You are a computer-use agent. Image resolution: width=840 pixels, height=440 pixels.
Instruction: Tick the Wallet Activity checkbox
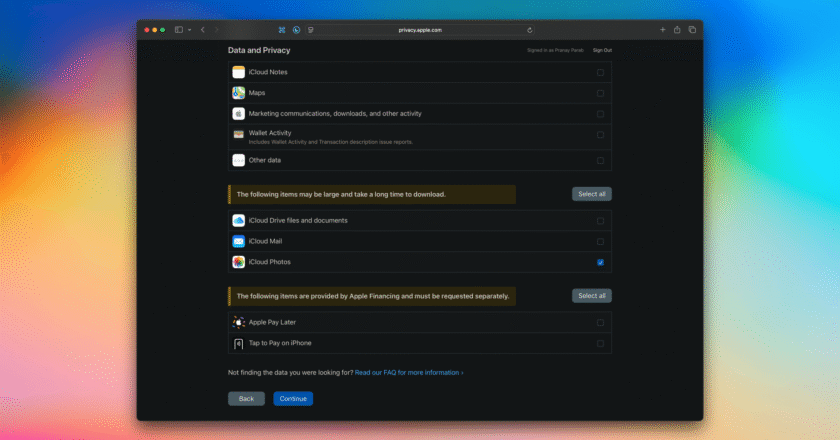pos(600,135)
